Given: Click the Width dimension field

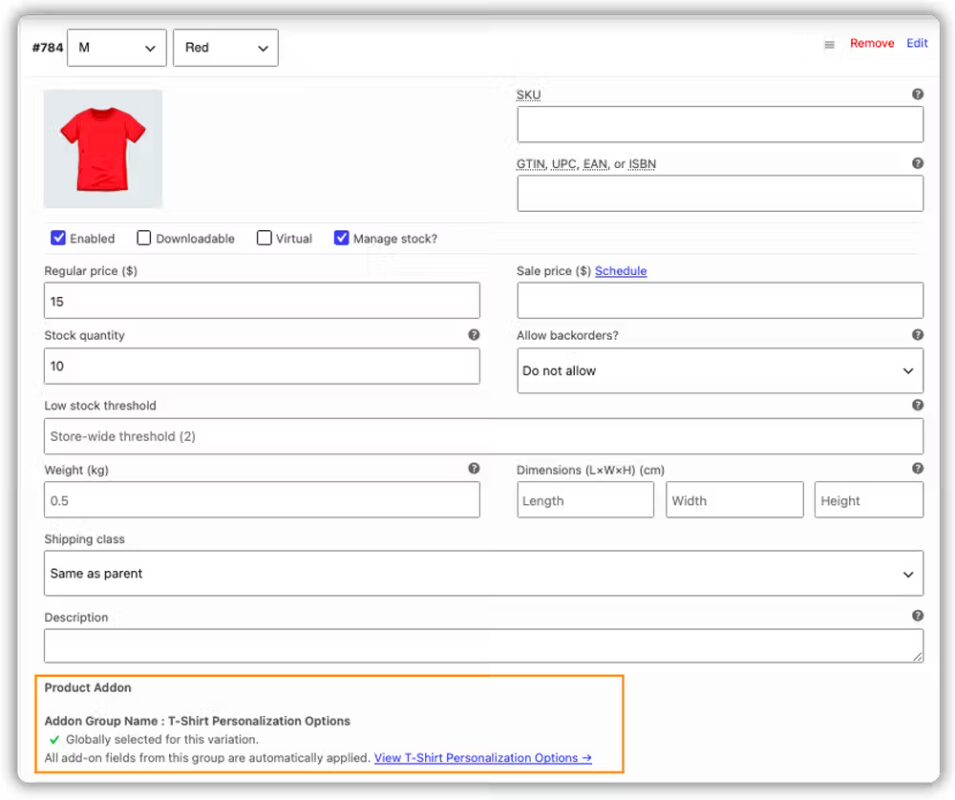Looking at the screenshot, I should 735,500.
